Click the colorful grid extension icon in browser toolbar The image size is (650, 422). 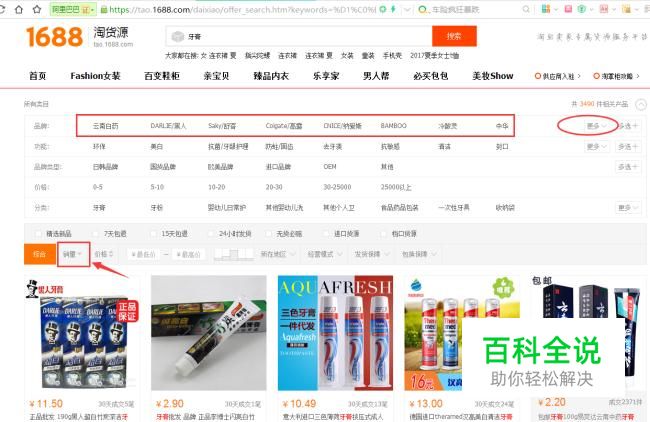click(546, 9)
